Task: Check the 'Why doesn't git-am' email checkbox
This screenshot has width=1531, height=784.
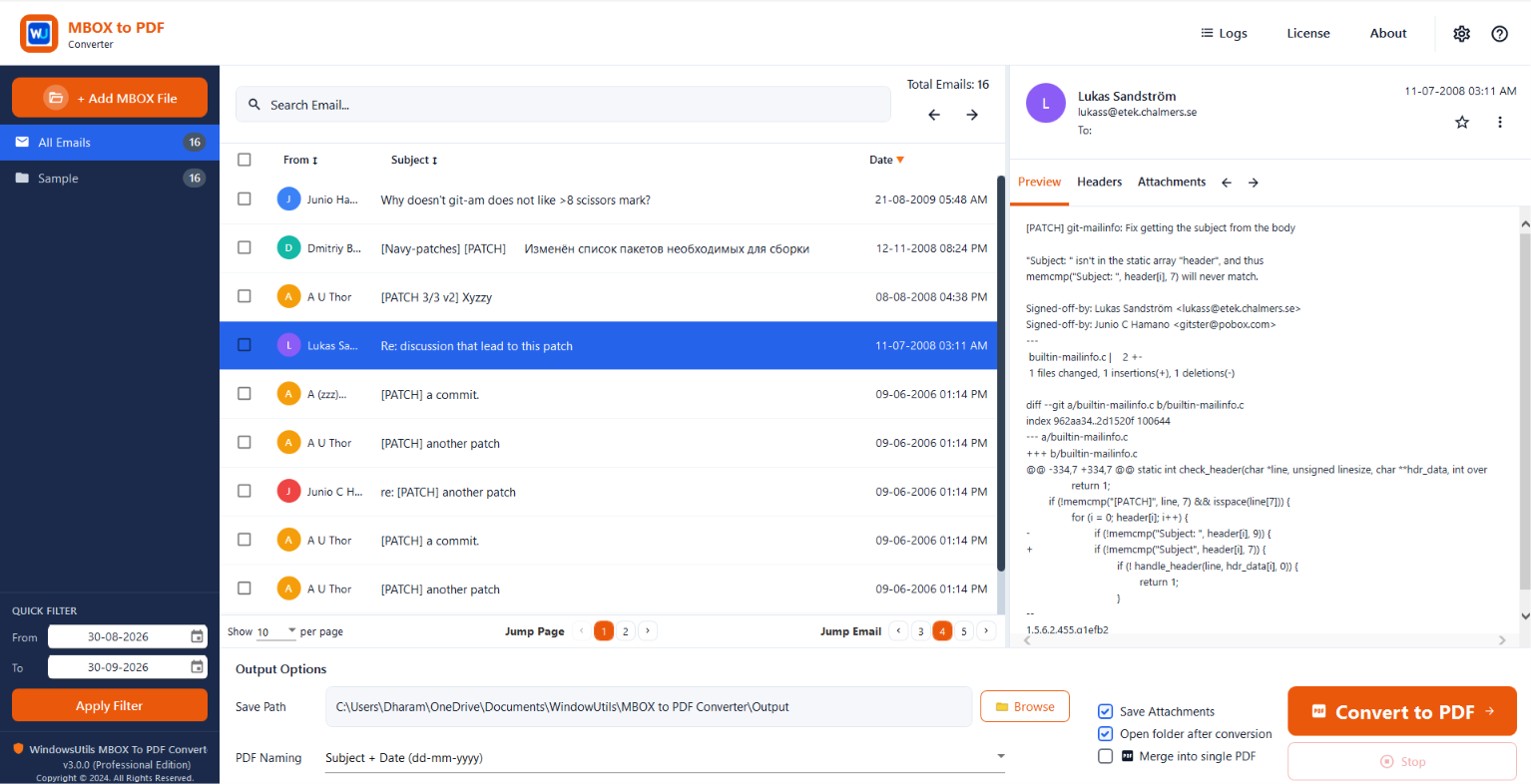Action: (x=245, y=199)
